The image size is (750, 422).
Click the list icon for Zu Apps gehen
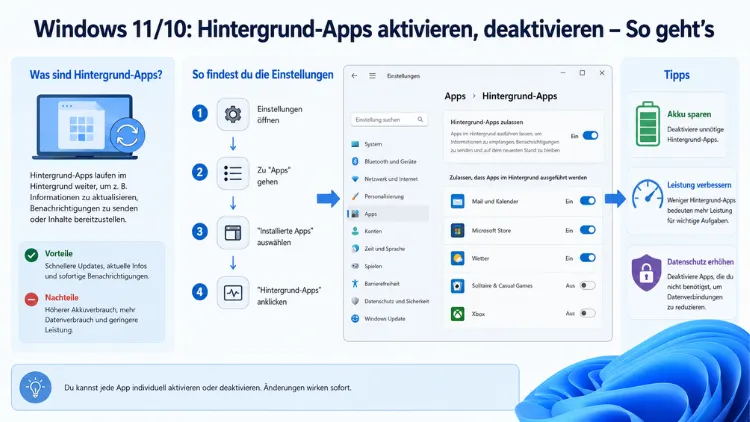tap(233, 173)
